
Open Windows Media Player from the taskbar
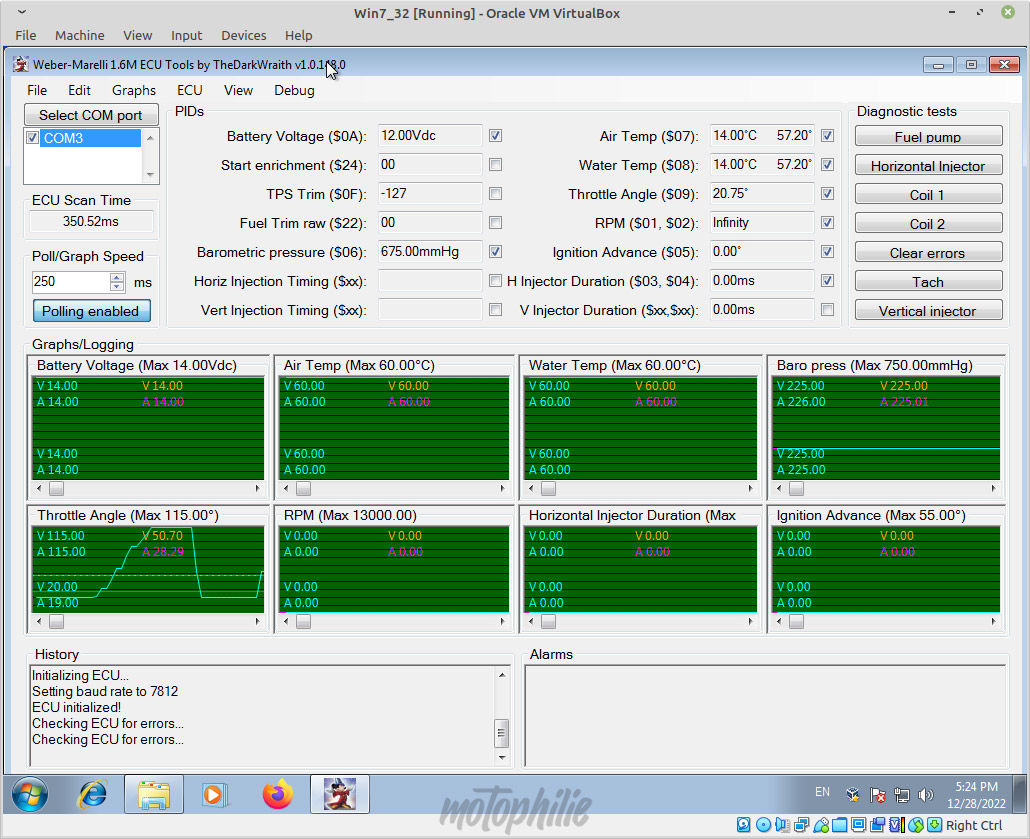click(x=214, y=794)
